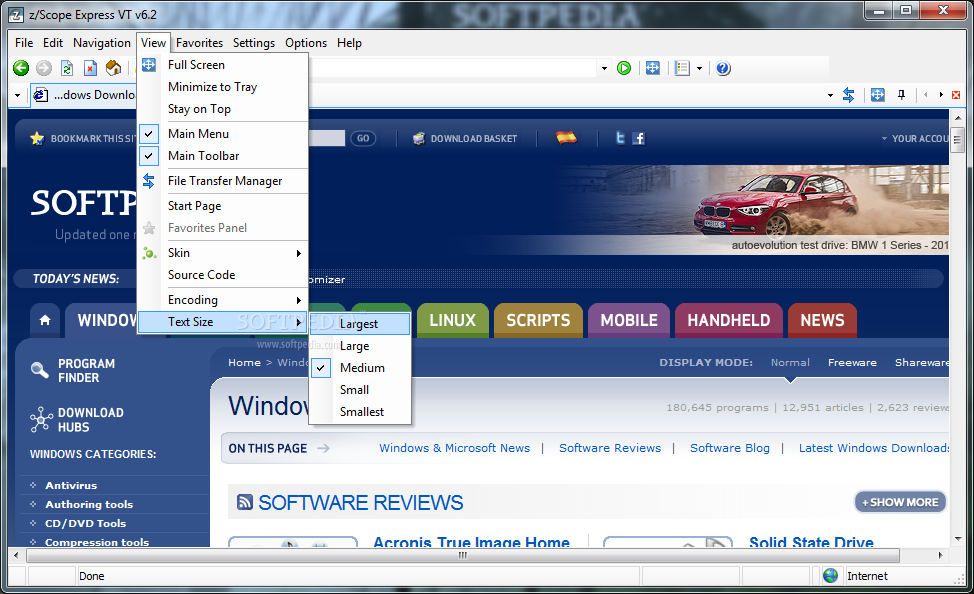Click the Bookmark This Site star icon
This screenshot has width=974, height=594.
pyautogui.click(x=37, y=138)
